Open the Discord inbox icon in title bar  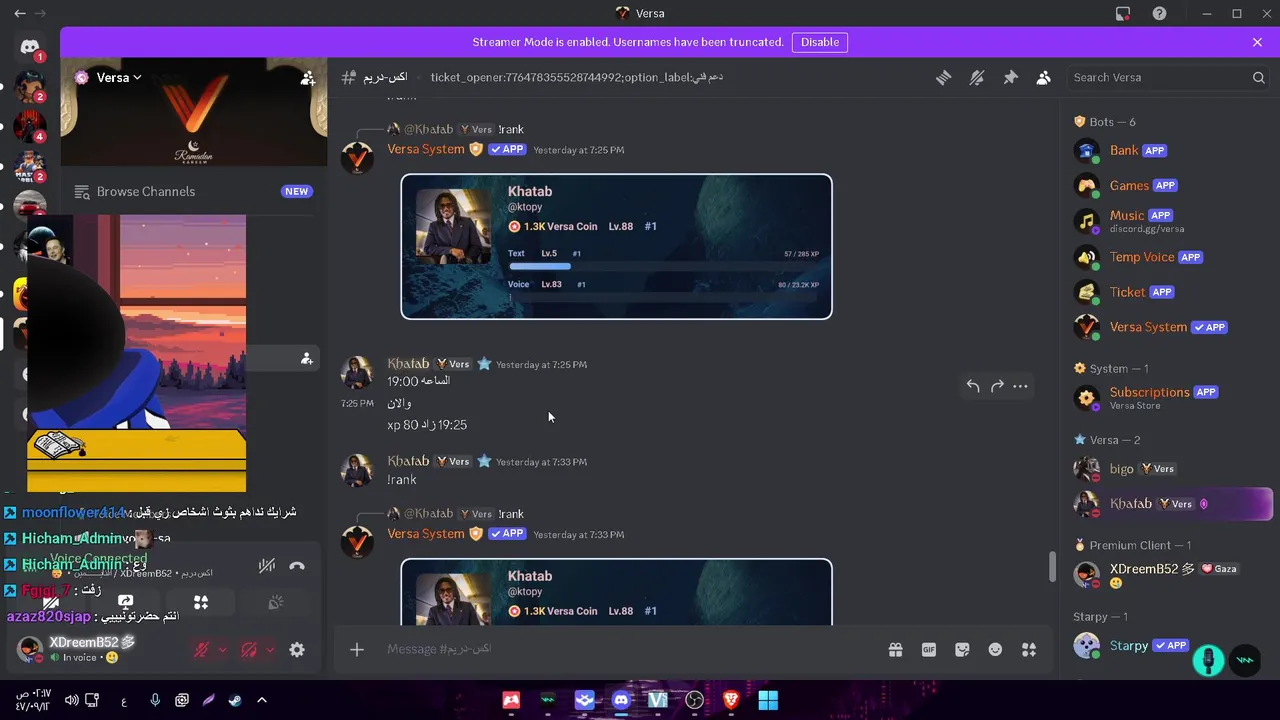click(1123, 13)
